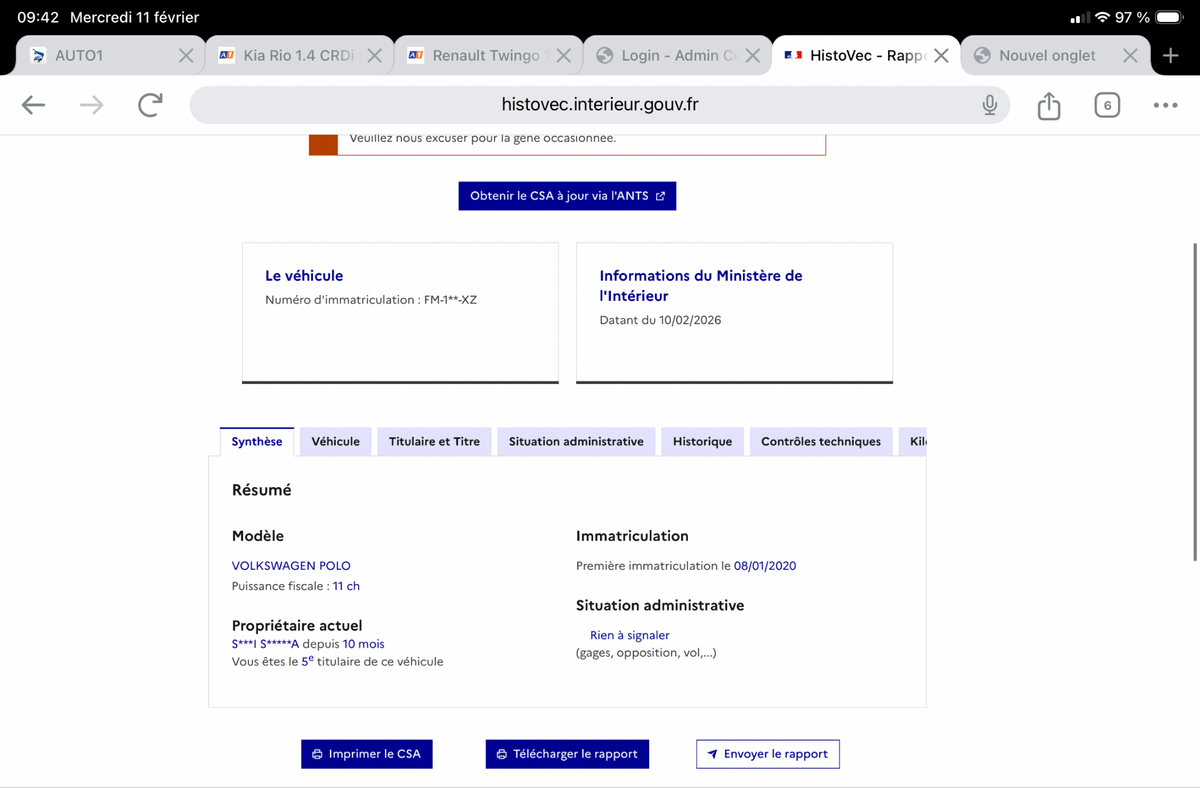This screenshot has width=1200, height=788.
Task: Go back with the browser back arrow
Action: tap(34, 105)
